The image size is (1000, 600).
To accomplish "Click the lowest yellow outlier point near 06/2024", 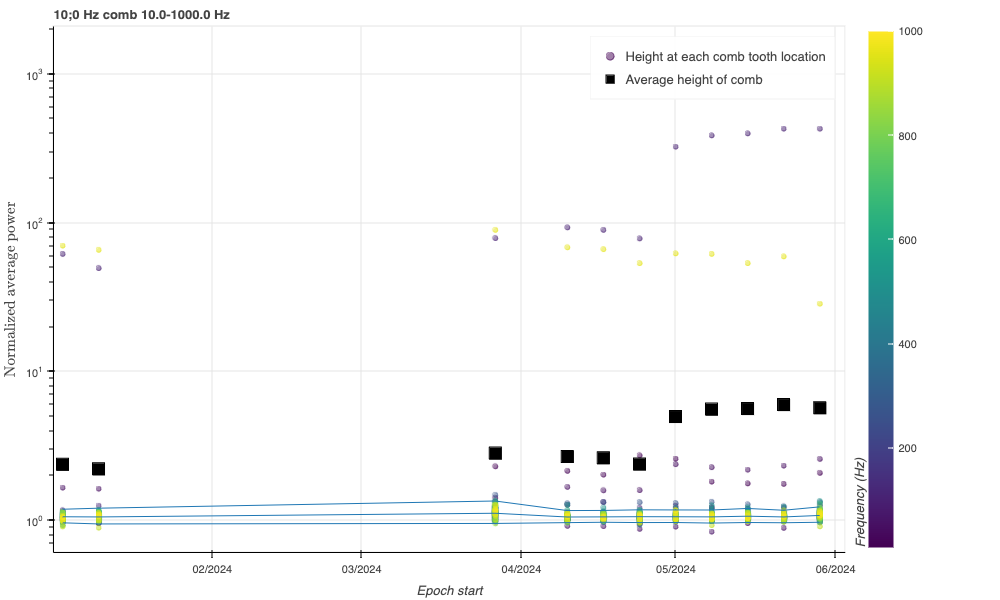I will tap(820, 304).
